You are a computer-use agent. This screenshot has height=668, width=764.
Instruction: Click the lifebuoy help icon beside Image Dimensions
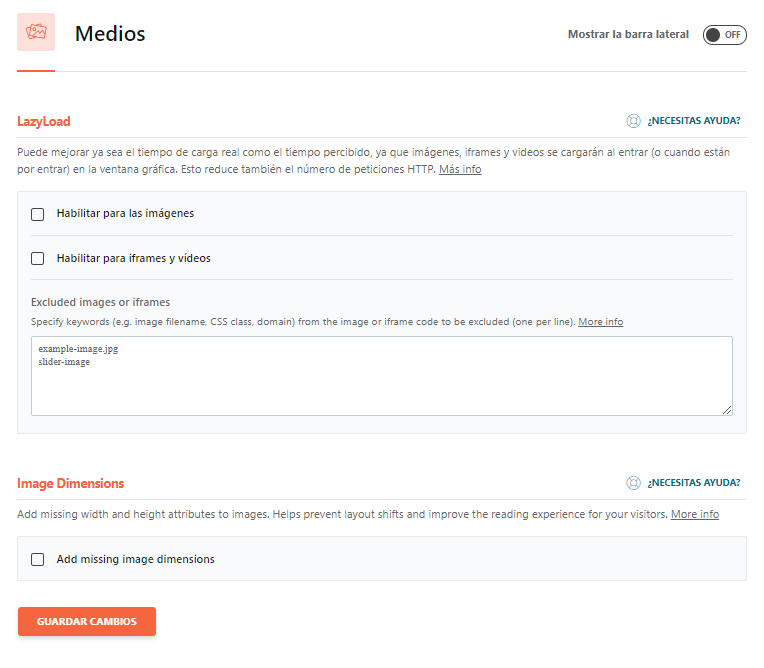click(x=633, y=483)
